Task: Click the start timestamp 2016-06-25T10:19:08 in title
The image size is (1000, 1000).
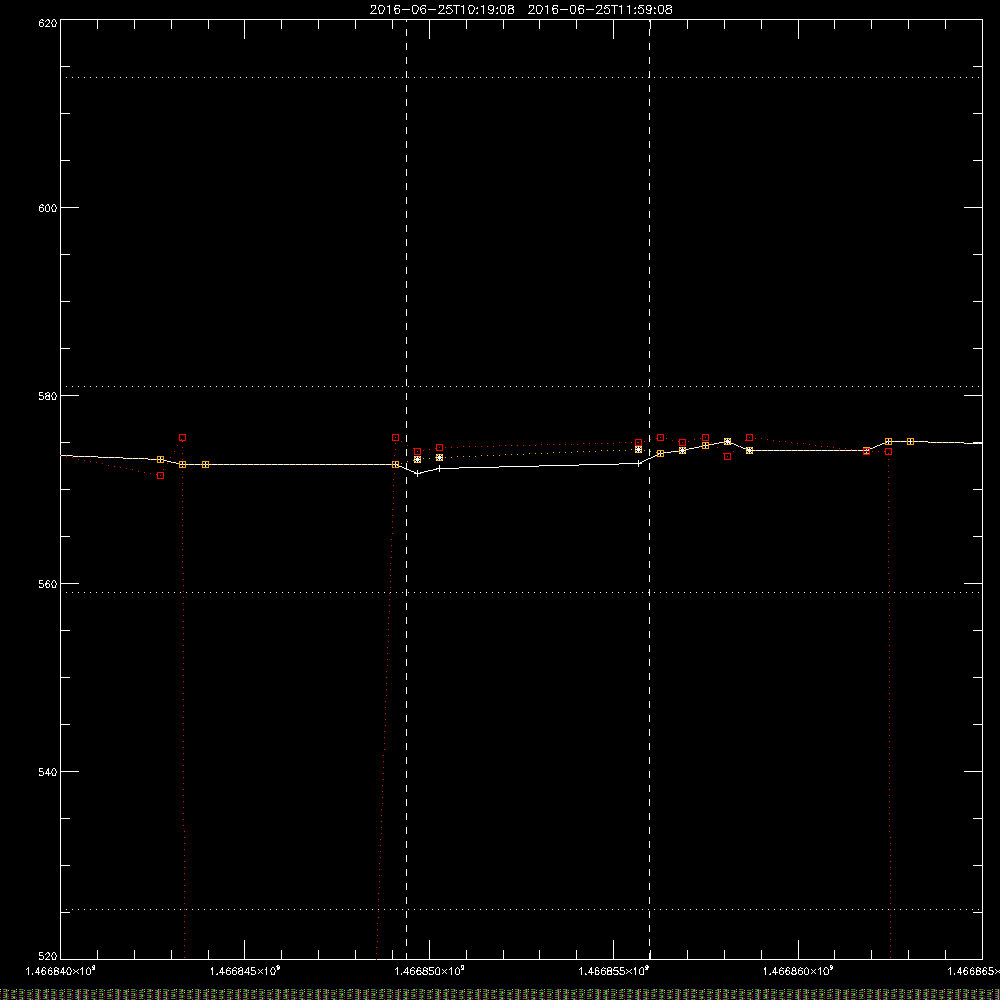Action: coord(442,10)
